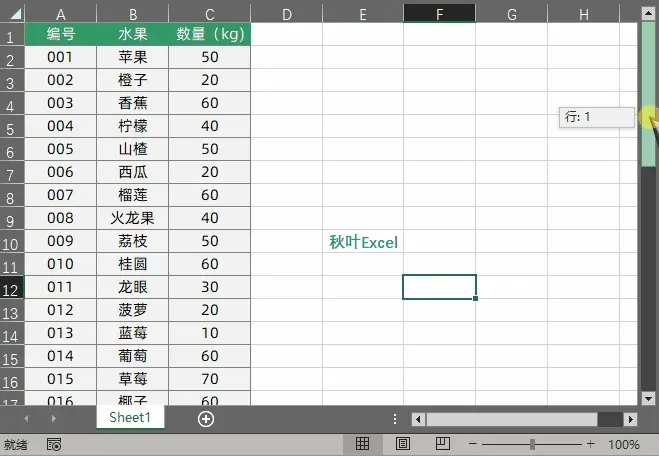Select the quantity 10 cell
This screenshot has width=659, height=456.
210,333
